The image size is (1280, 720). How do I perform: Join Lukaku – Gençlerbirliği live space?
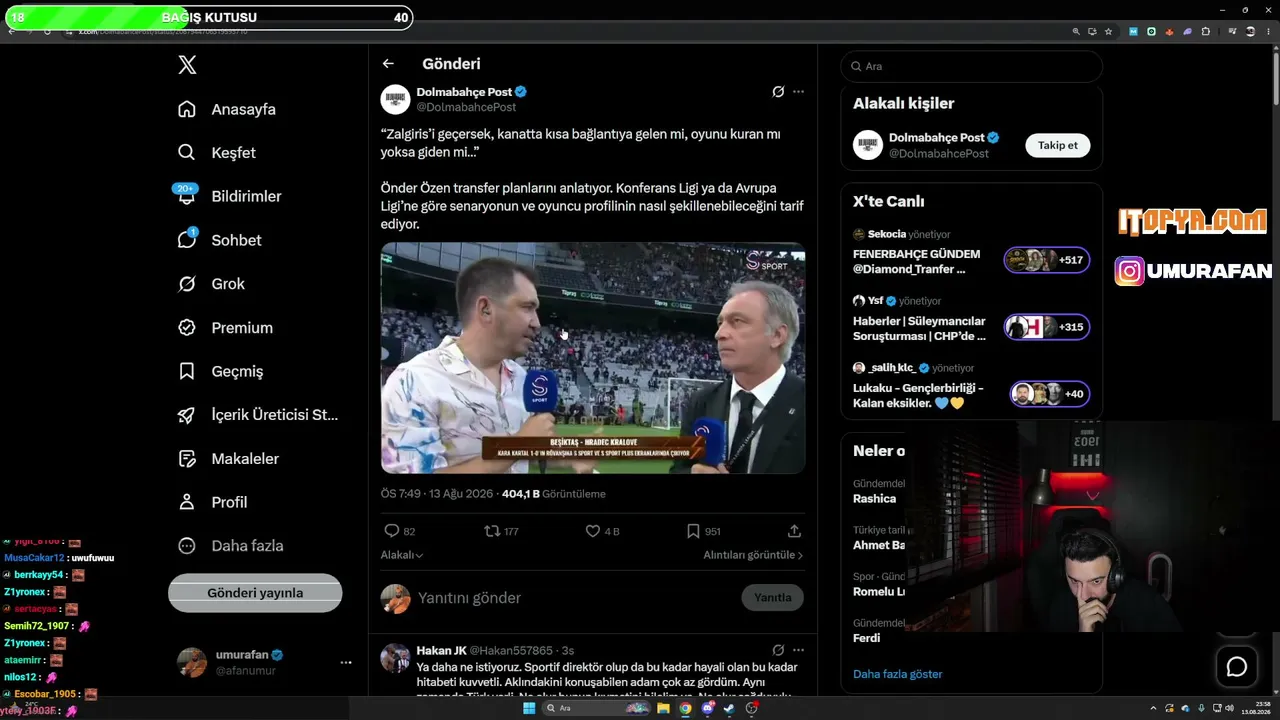click(1049, 394)
